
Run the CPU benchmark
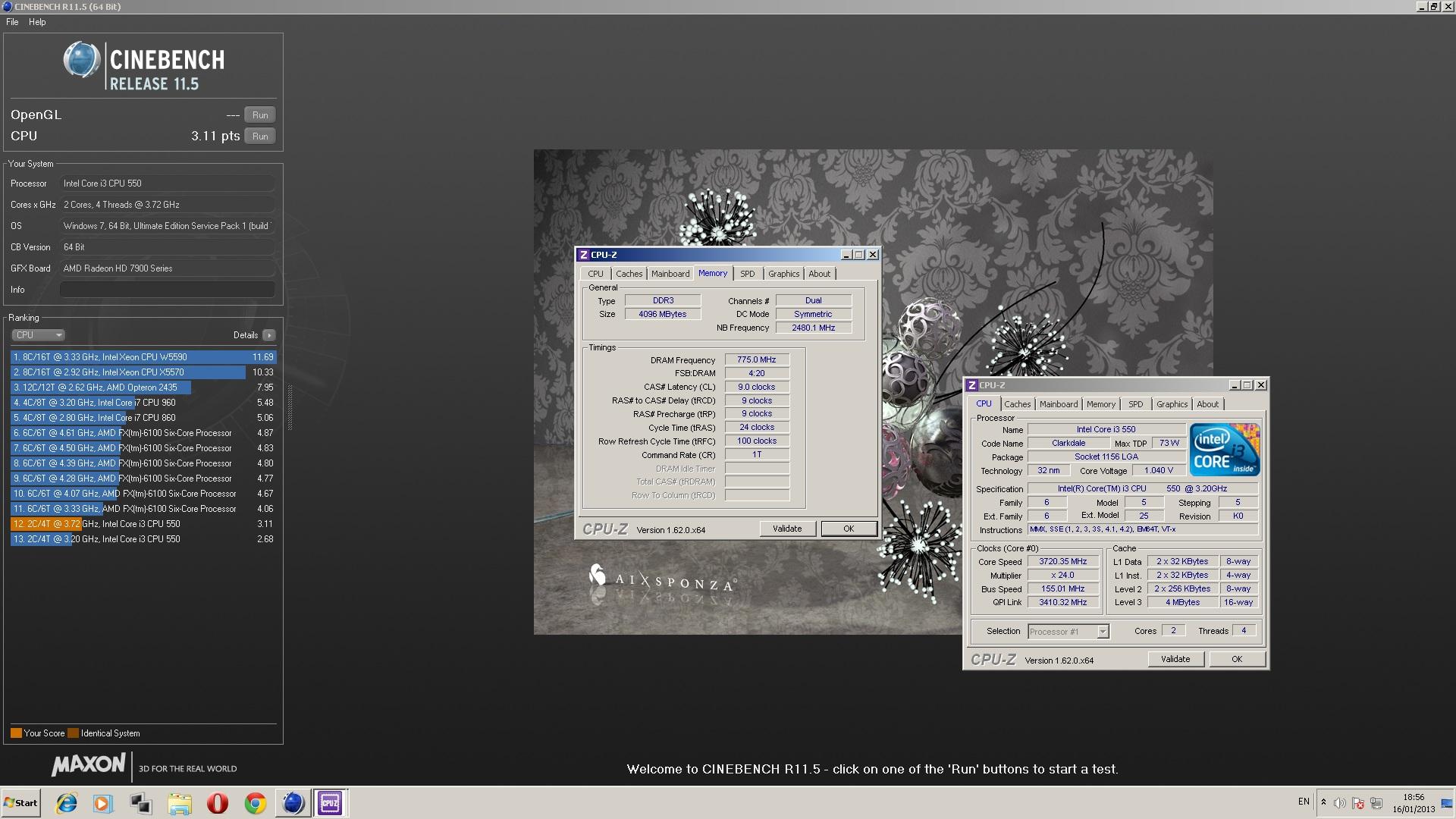(260, 136)
